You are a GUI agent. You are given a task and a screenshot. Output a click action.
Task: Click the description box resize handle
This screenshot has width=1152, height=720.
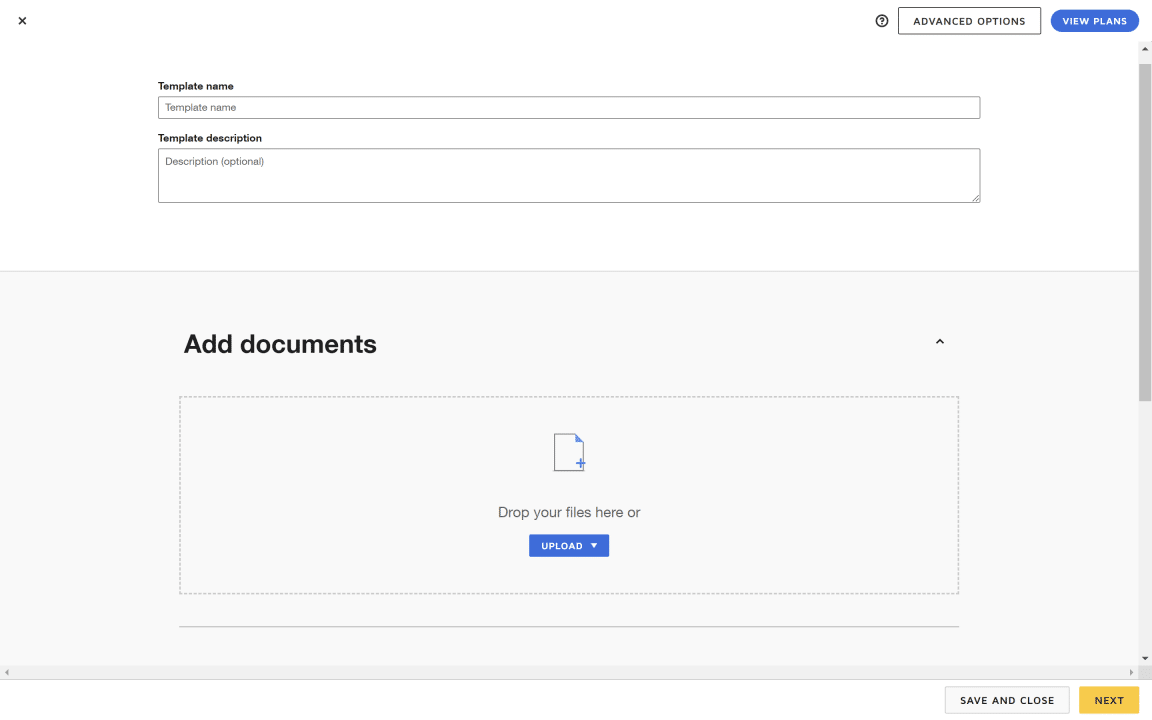point(976,199)
